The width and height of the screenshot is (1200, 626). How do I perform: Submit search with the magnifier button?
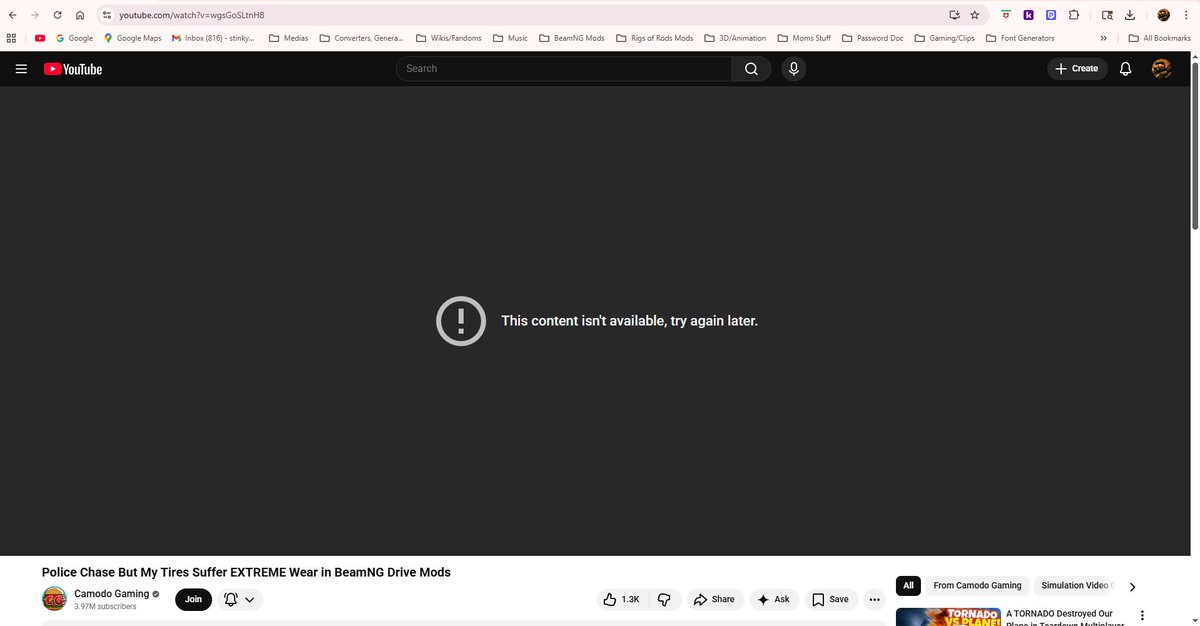click(751, 68)
